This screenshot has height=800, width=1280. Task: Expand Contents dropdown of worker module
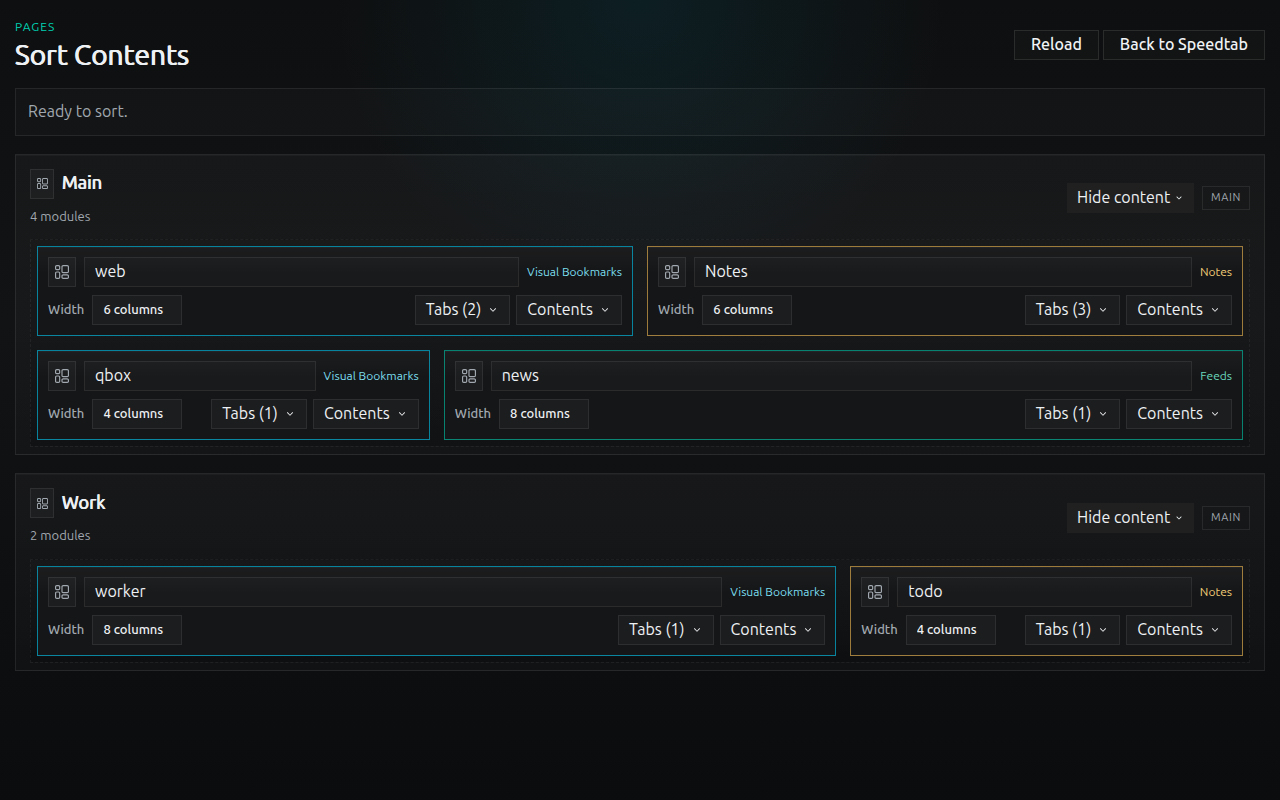(772, 630)
